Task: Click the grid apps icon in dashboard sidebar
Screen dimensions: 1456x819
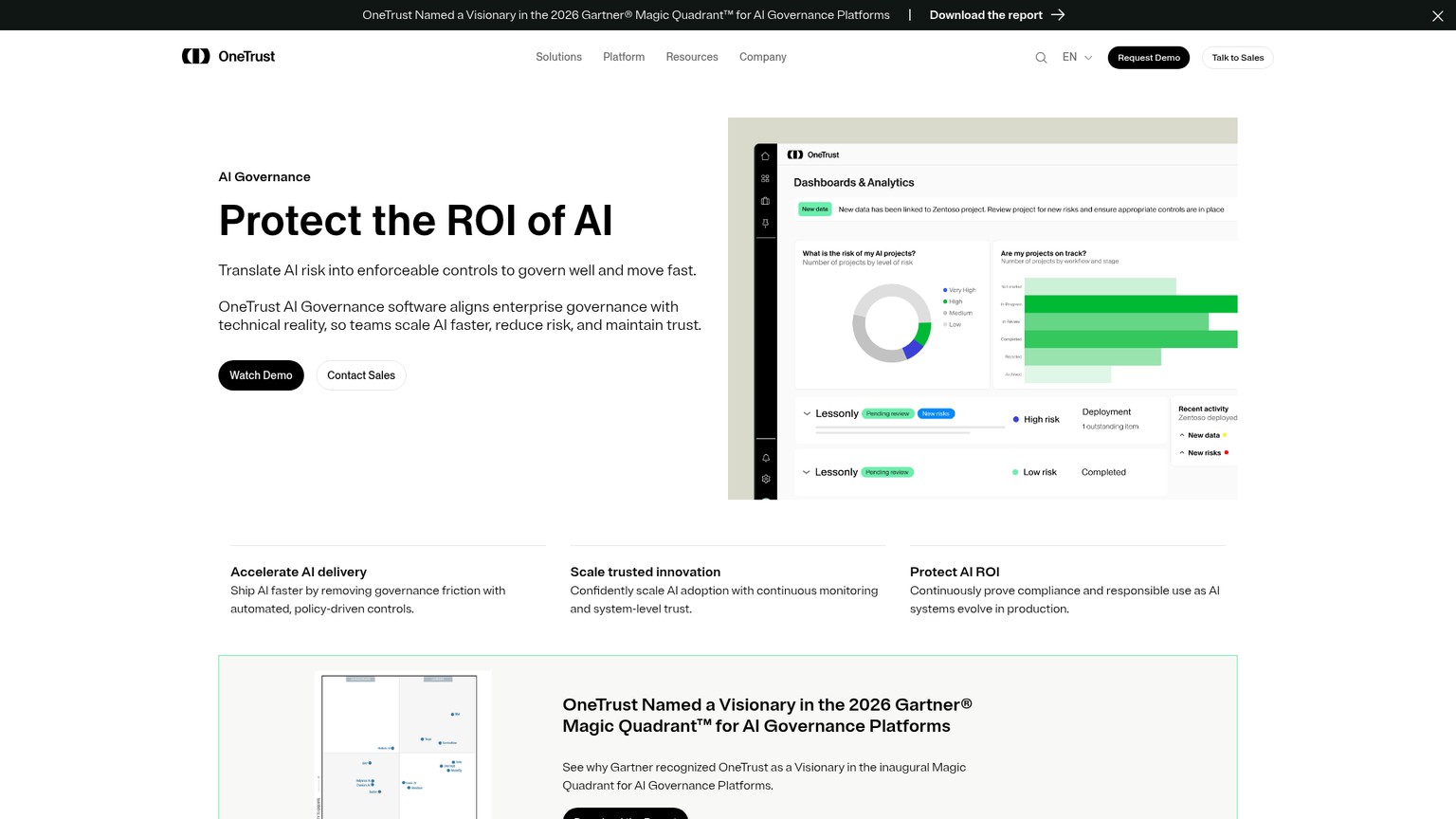Action: point(765,178)
